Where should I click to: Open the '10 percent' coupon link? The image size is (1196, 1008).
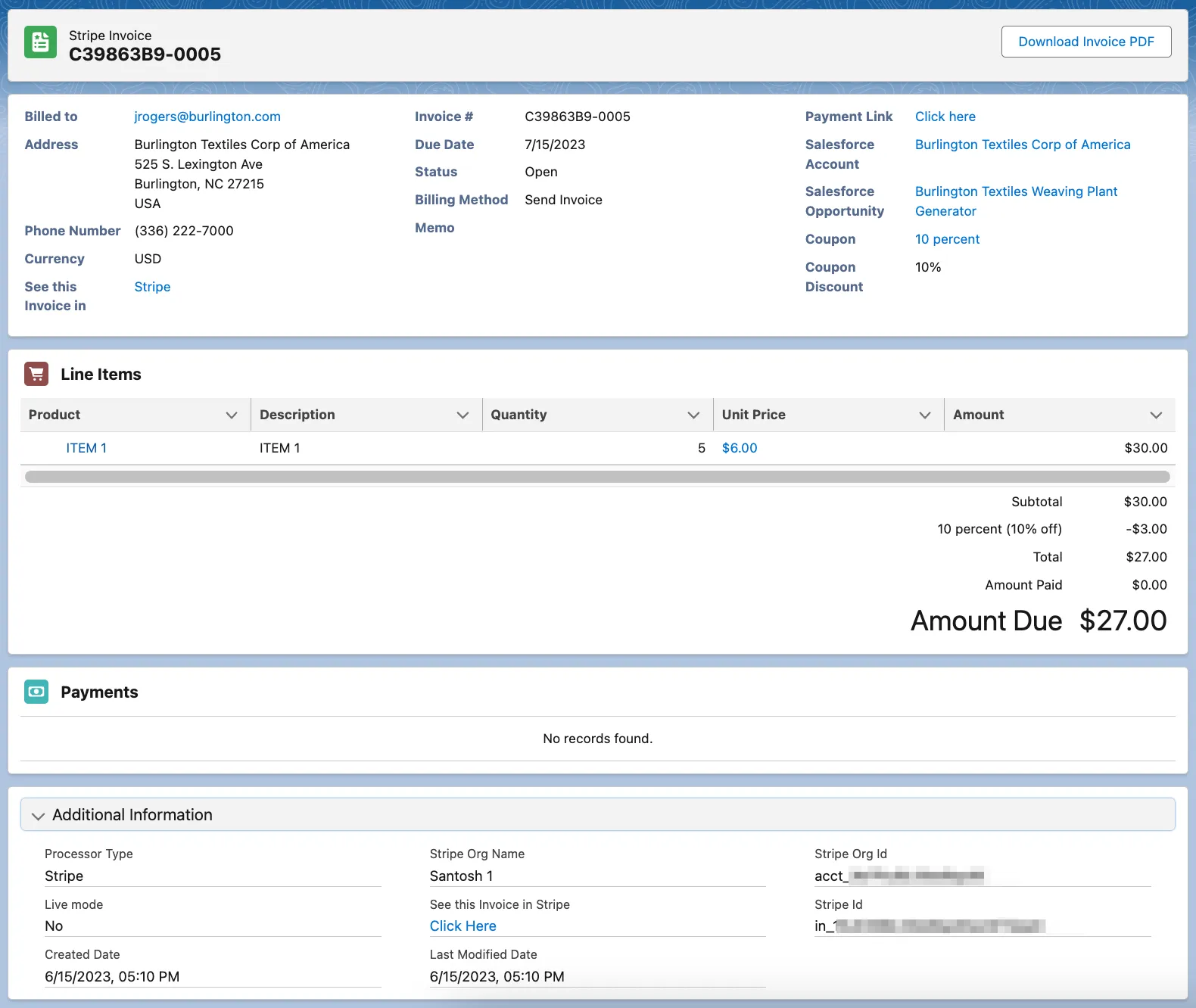pyautogui.click(x=947, y=239)
